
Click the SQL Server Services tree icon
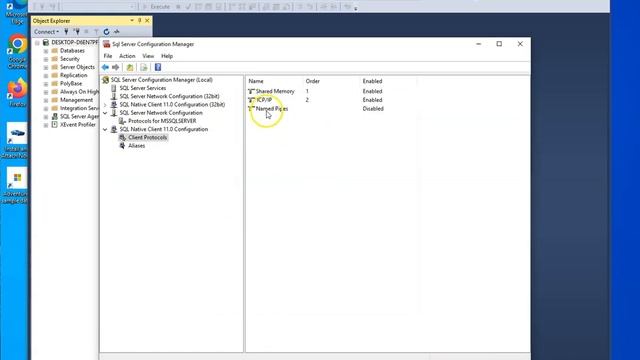[114, 88]
